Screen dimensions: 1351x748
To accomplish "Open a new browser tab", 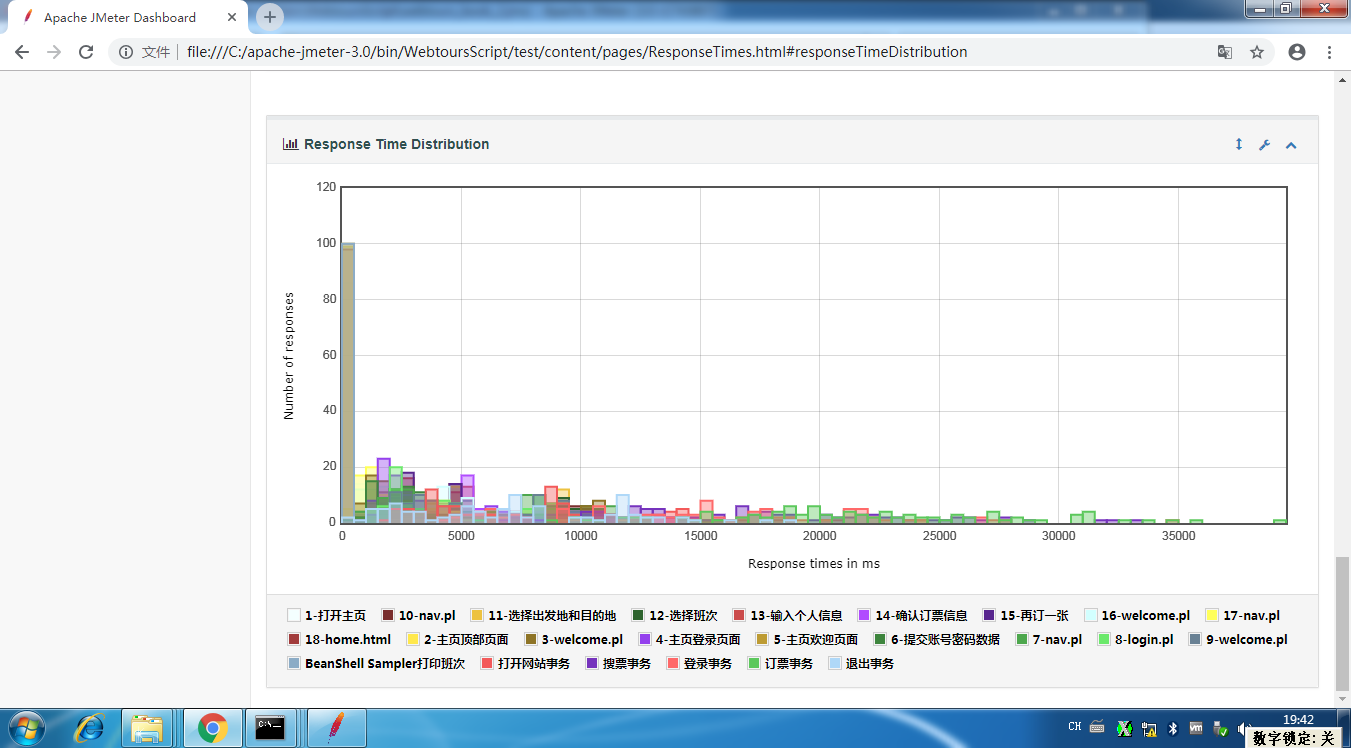I will (269, 17).
